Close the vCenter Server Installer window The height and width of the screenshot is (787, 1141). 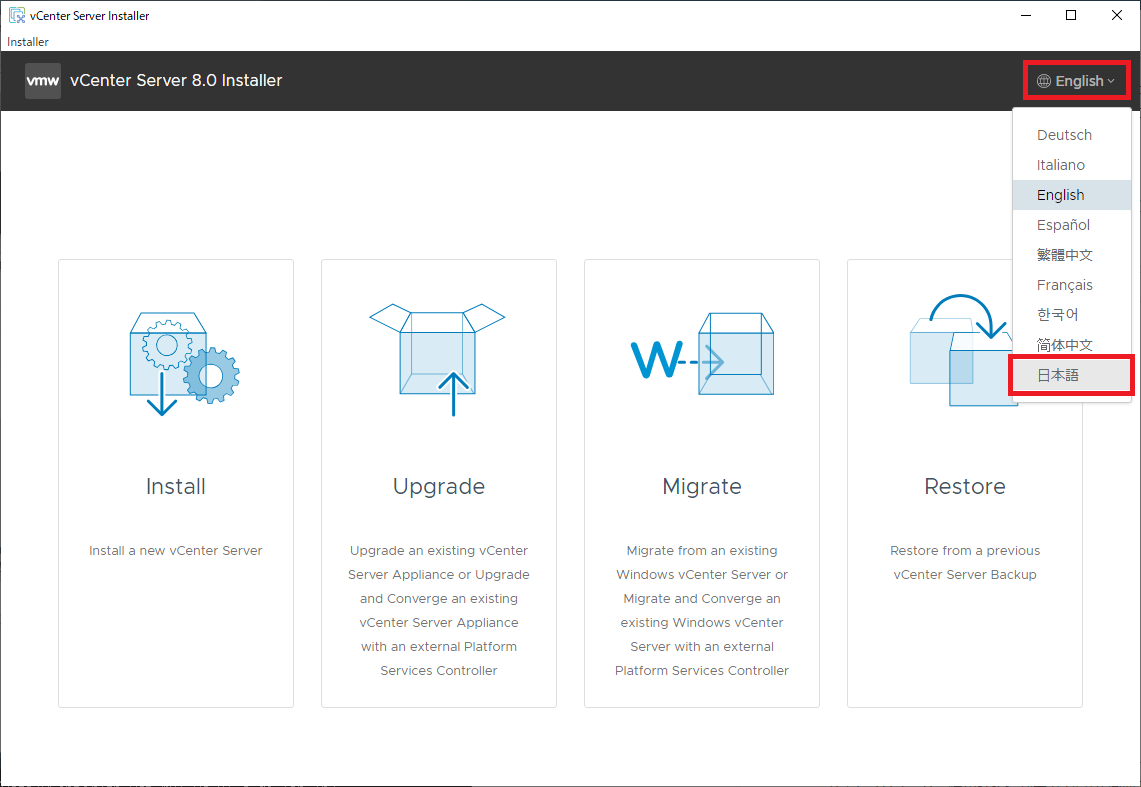tap(1117, 15)
